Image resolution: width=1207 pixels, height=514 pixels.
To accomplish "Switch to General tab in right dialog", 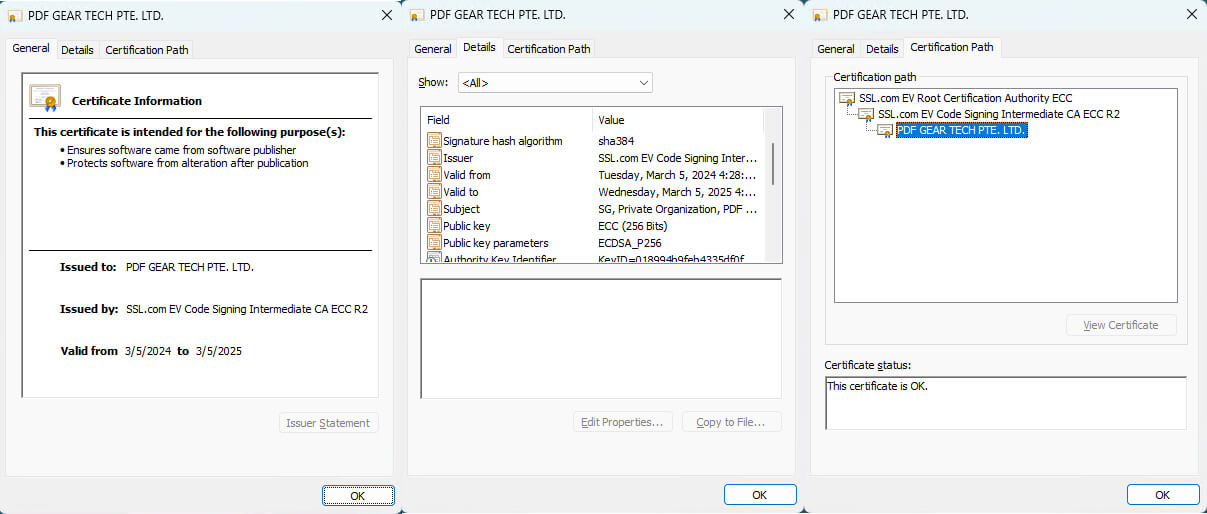I will (x=835, y=49).
